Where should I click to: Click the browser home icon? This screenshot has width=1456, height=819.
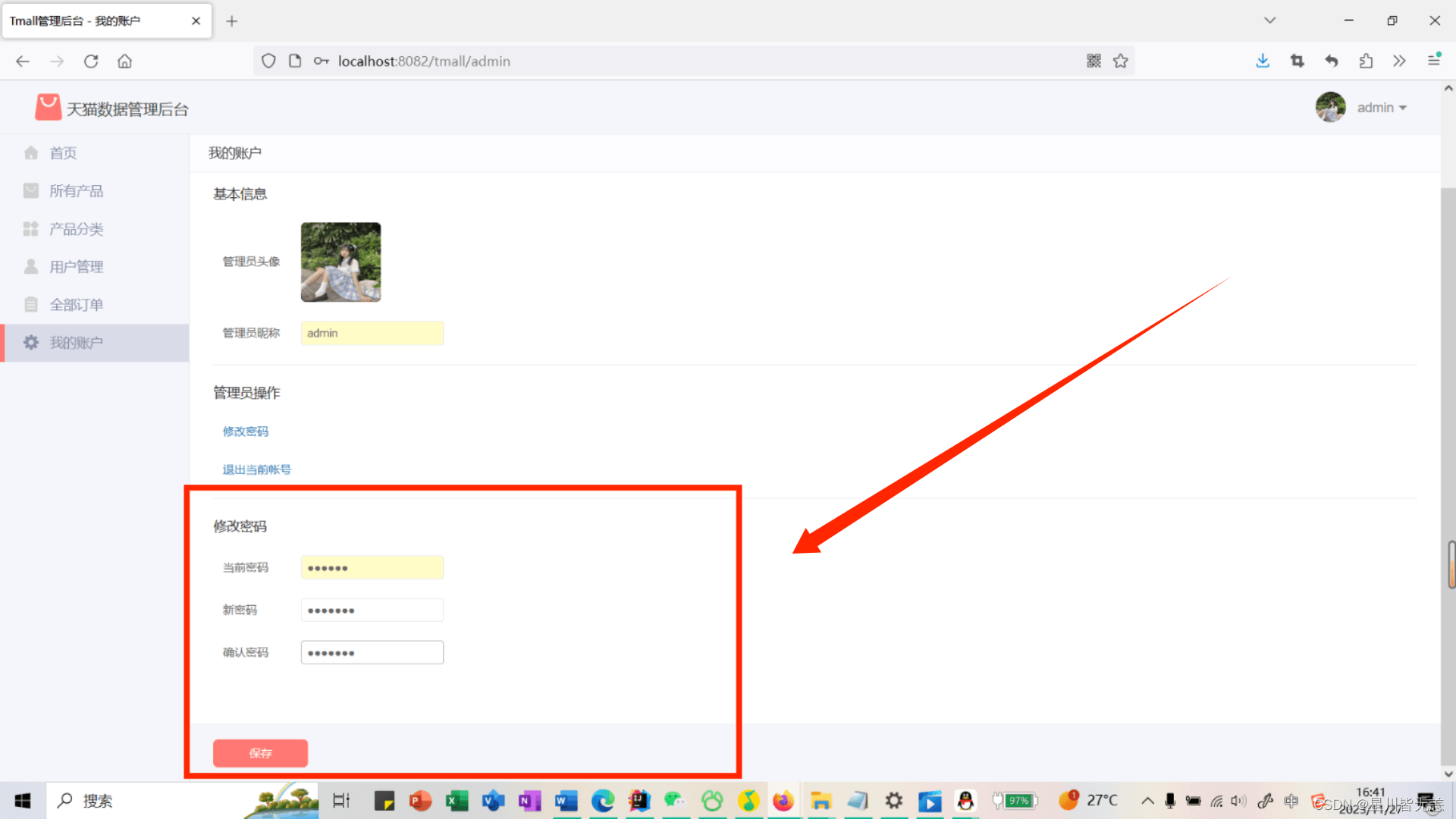coord(125,61)
